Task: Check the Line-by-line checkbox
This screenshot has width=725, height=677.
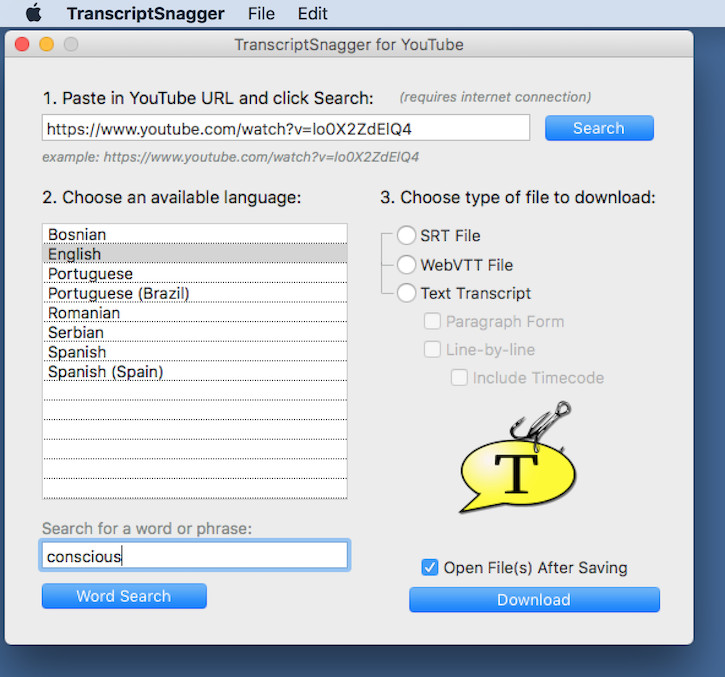Action: (432, 350)
